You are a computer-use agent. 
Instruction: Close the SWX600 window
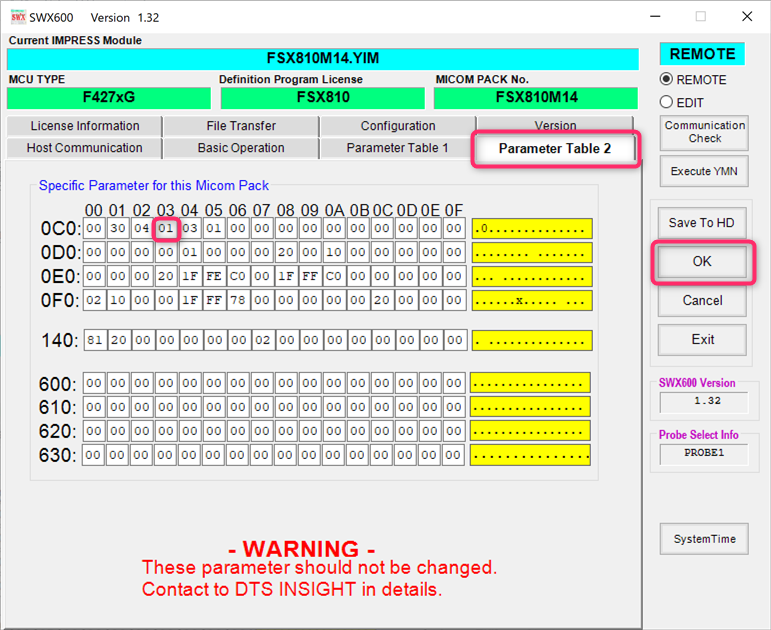(x=747, y=17)
